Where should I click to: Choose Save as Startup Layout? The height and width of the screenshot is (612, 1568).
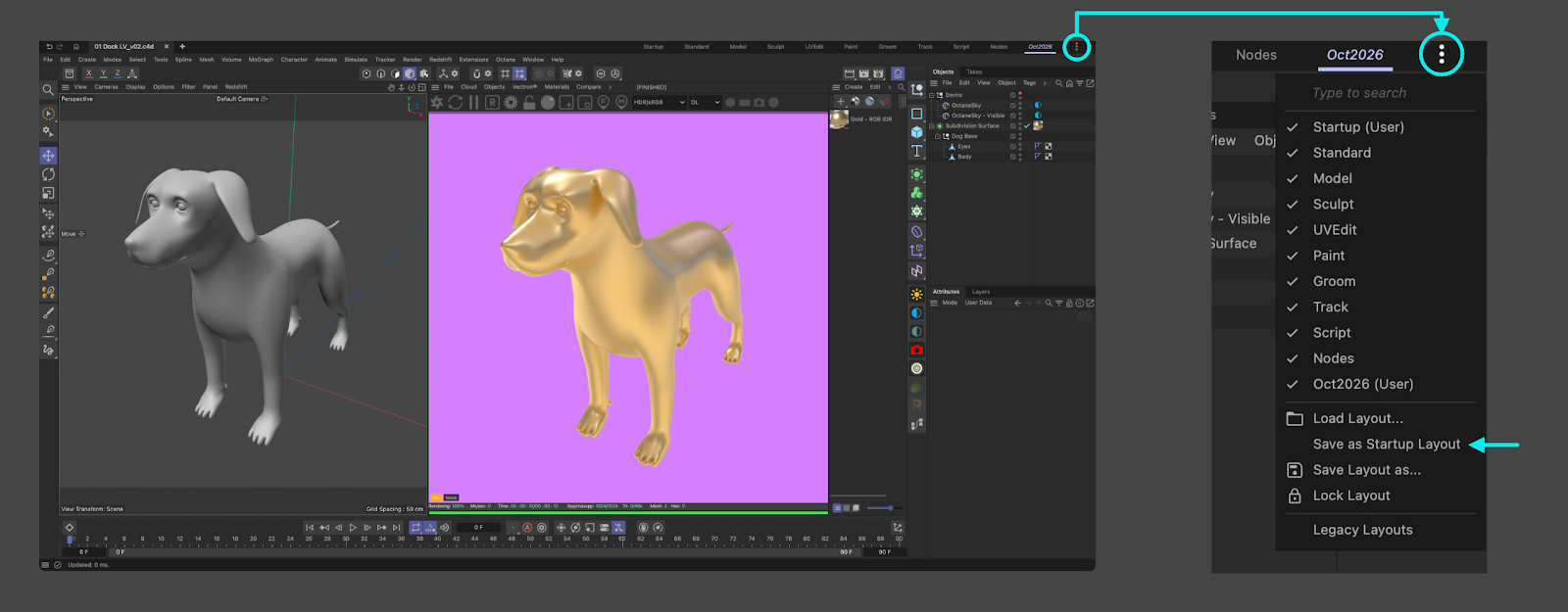pos(1386,445)
